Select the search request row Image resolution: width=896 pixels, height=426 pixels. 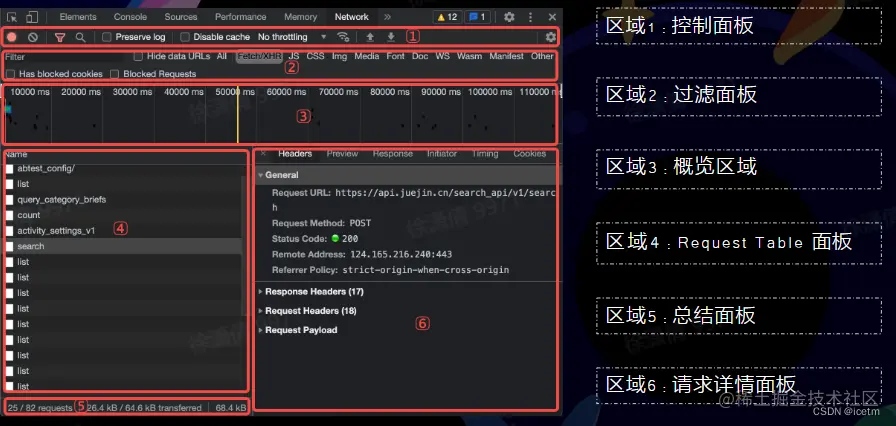[123, 246]
